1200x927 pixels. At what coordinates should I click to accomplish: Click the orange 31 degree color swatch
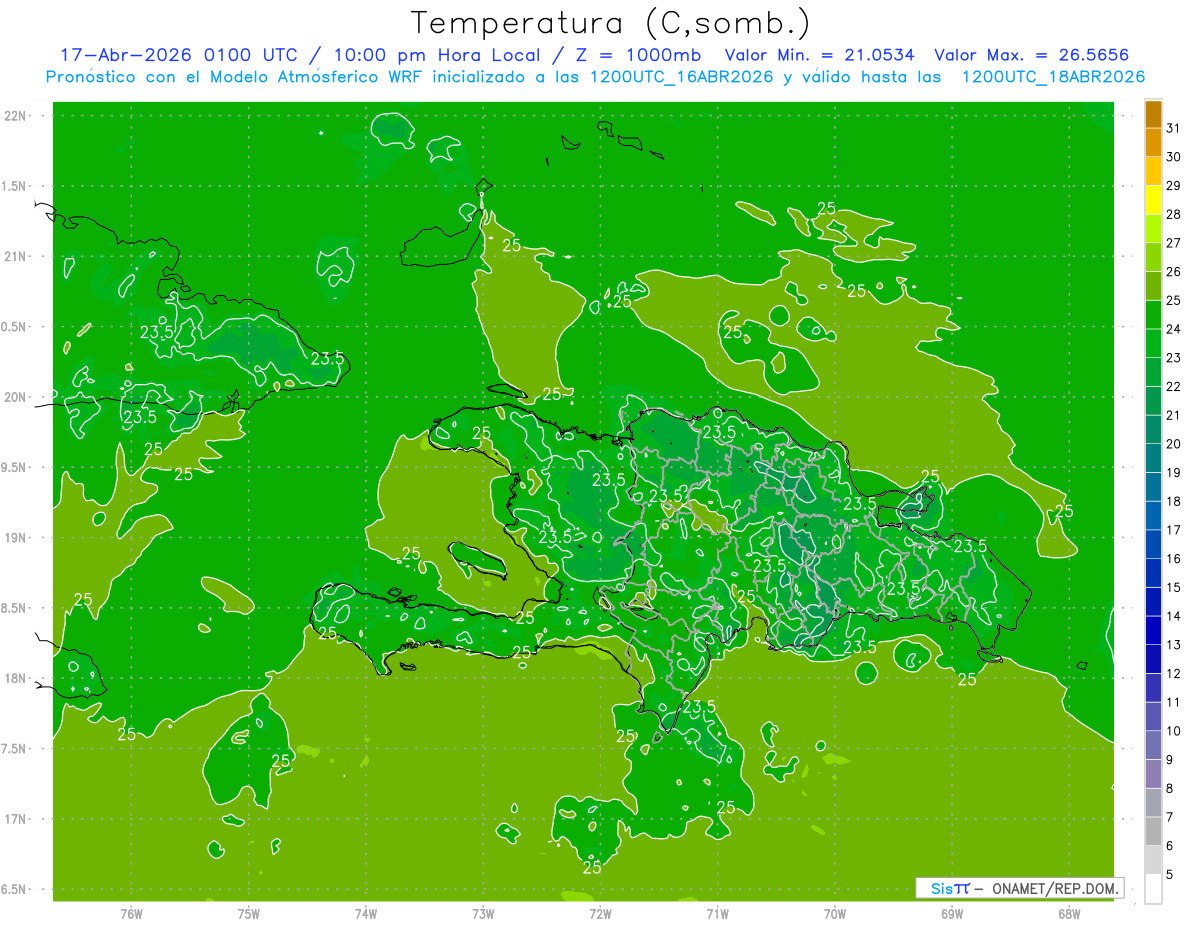(x=1153, y=114)
